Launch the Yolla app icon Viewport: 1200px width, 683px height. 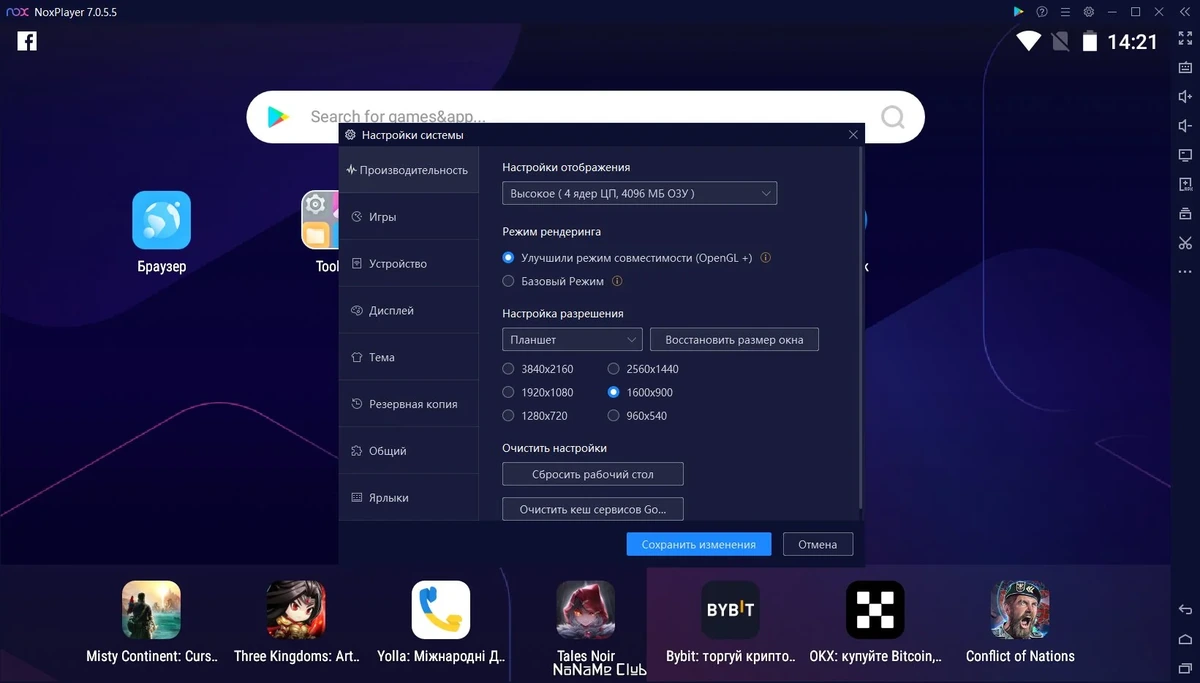pyautogui.click(x=441, y=610)
